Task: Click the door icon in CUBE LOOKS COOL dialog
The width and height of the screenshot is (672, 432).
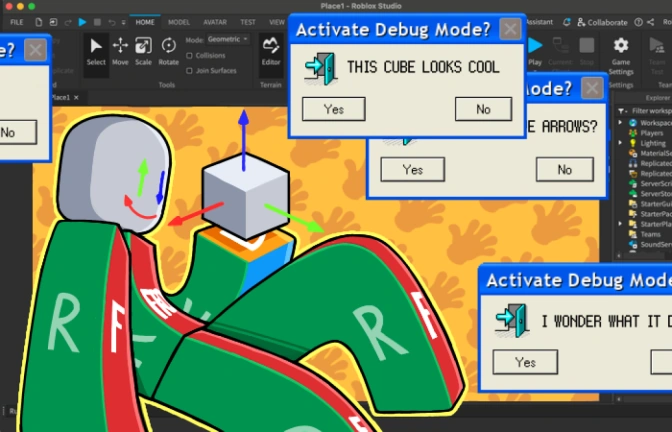Action: coord(321,69)
